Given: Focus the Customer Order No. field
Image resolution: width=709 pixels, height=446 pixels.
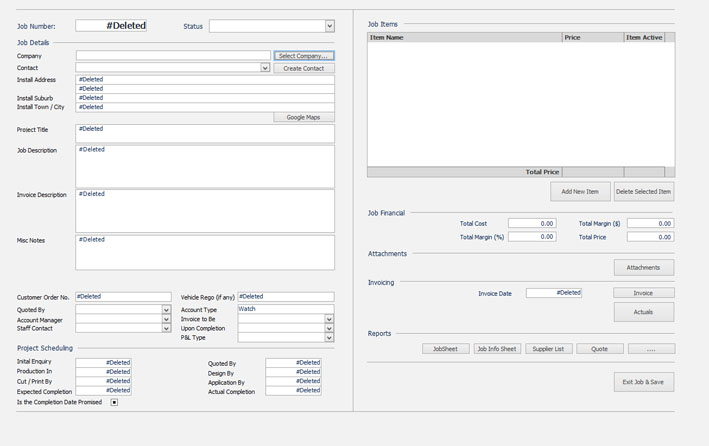Looking at the screenshot, I should (123, 297).
